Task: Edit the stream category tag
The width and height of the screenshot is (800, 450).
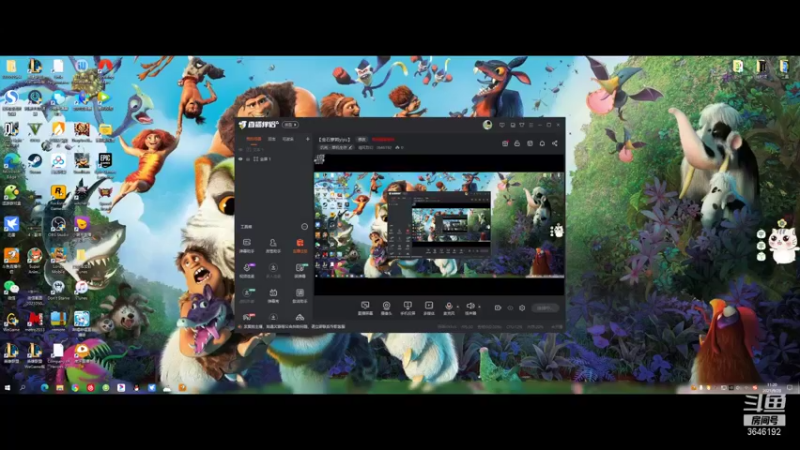Action: (x=336, y=147)
